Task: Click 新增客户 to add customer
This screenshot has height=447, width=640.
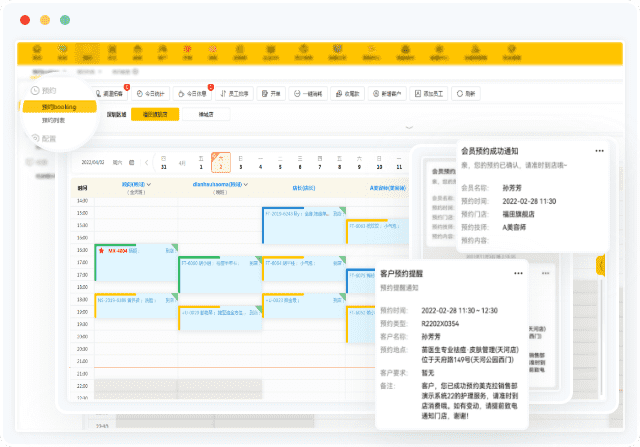Action: [387, 93]
